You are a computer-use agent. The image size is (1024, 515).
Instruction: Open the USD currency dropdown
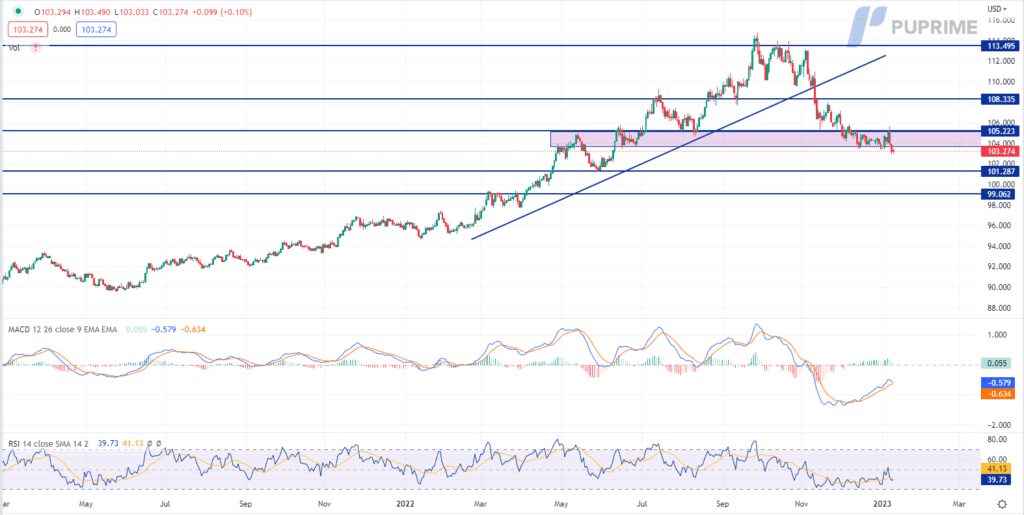pyautogui.click(x=997, y=8)
